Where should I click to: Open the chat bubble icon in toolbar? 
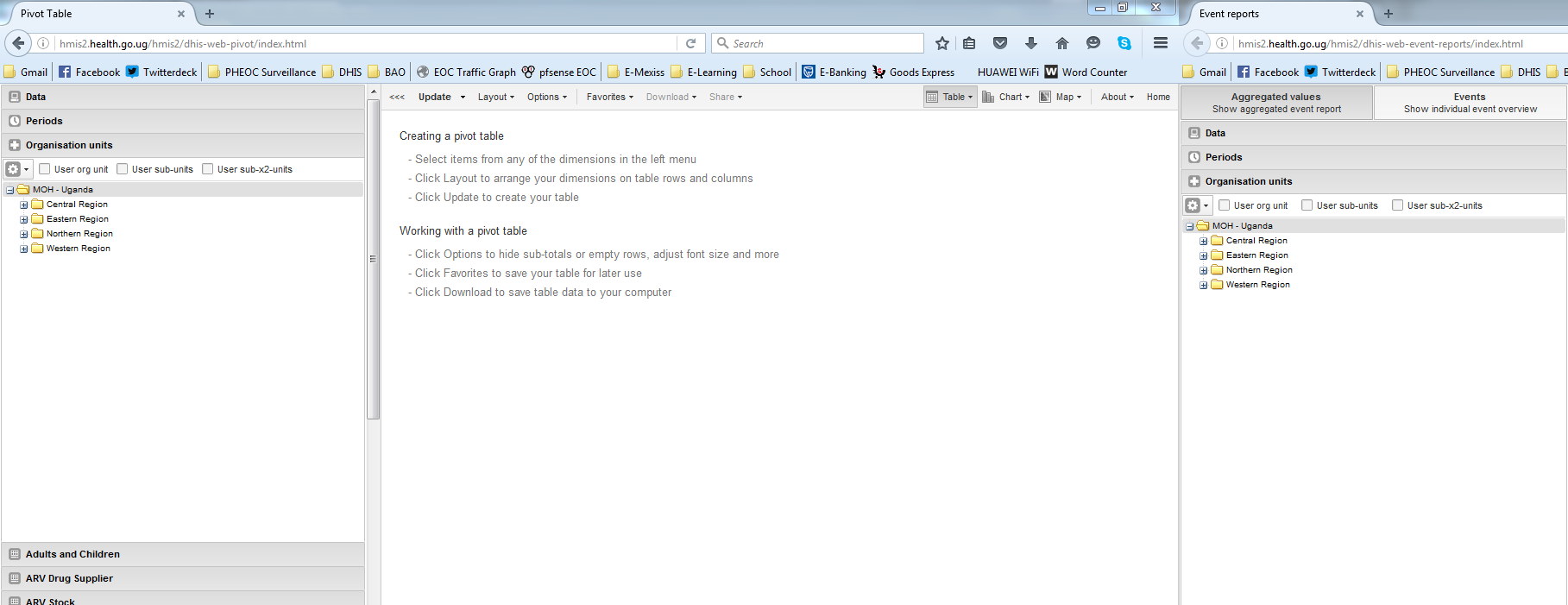click(1093, 43)
